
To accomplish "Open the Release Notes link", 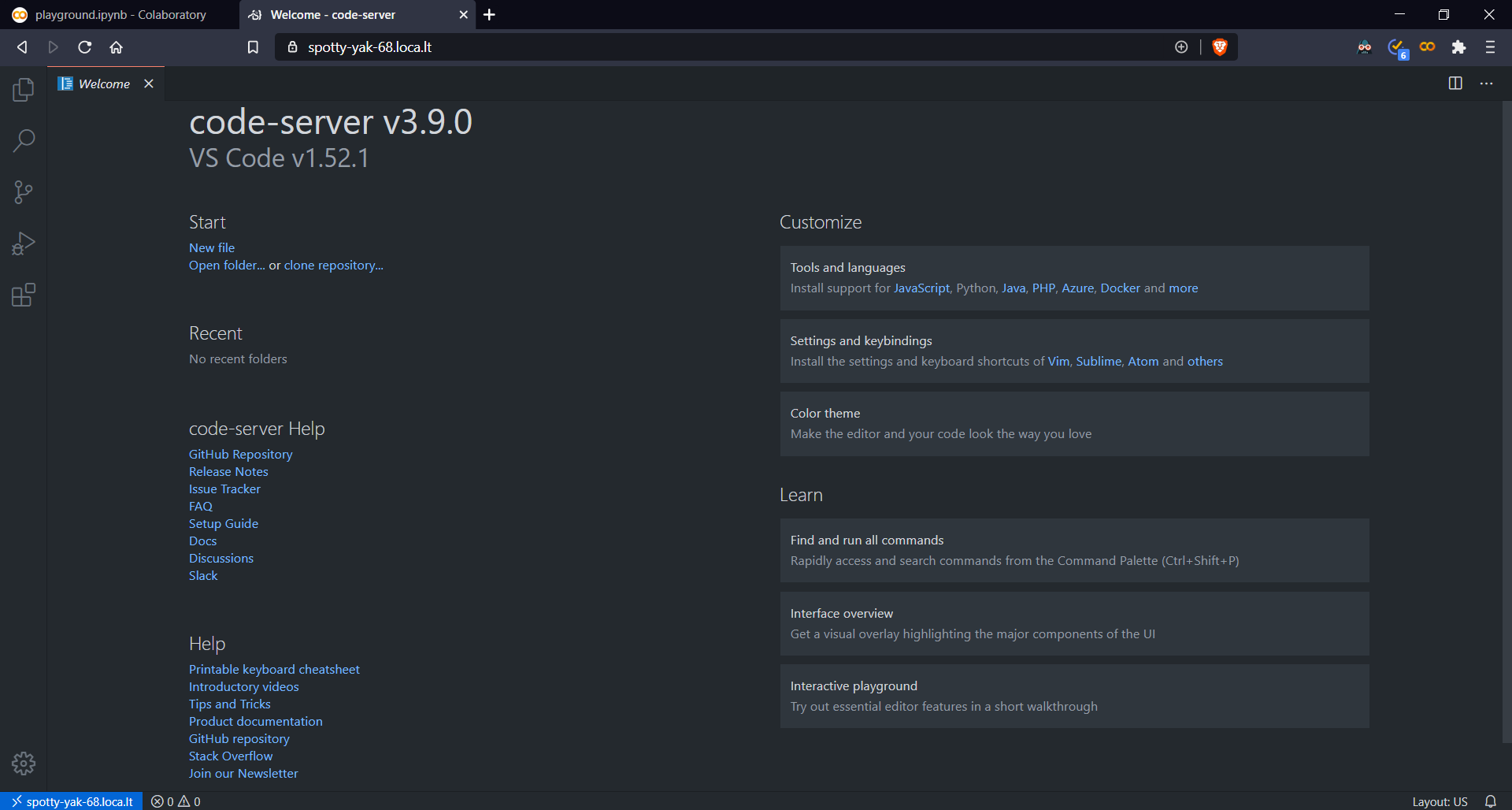I will click(228, 471).
